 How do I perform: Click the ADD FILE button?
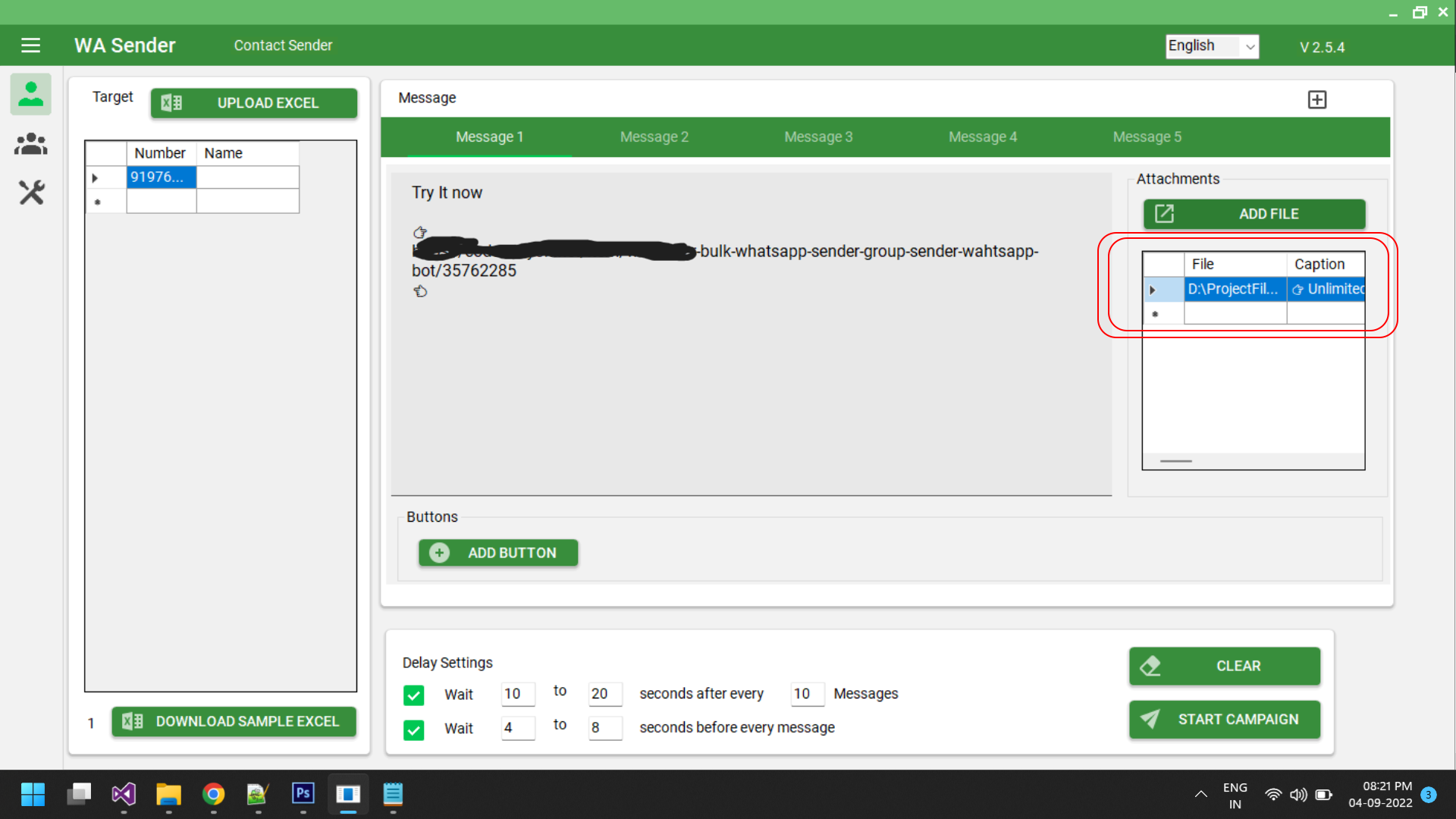(x=1254, y=214)
